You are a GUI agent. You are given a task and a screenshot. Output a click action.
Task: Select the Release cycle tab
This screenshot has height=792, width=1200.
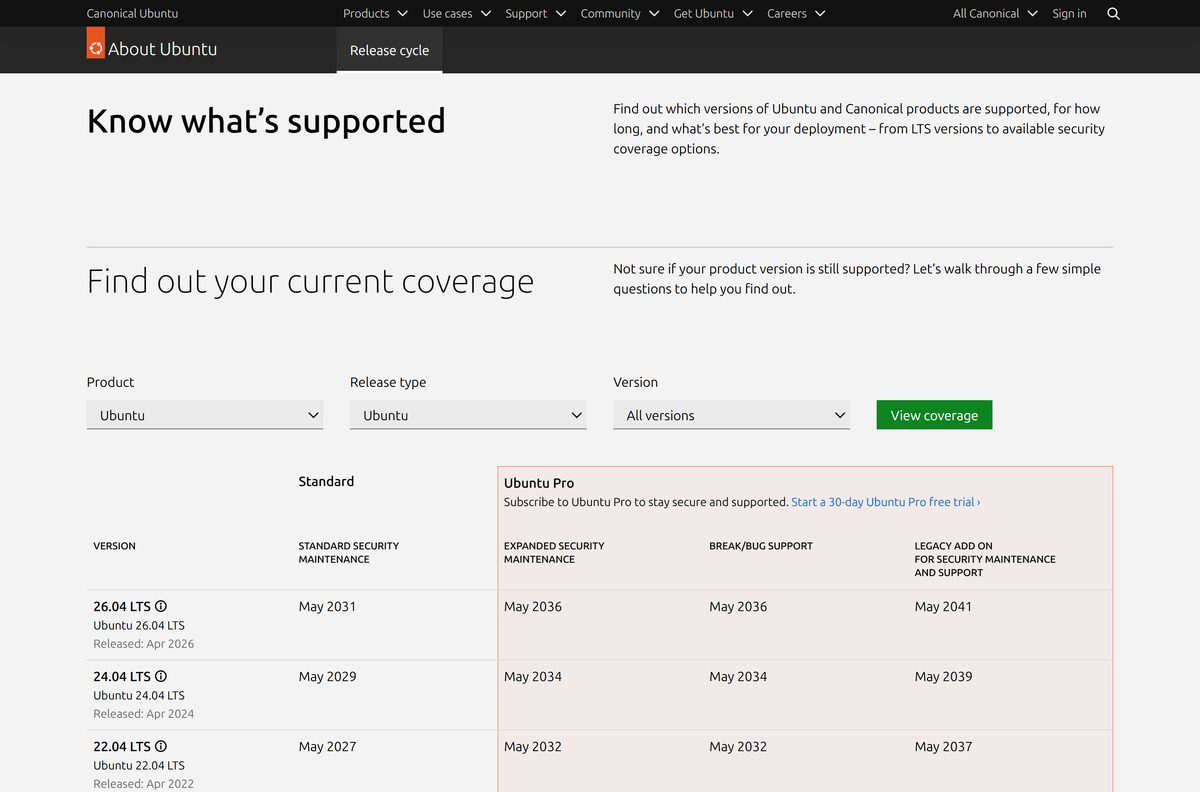(389, 50)
